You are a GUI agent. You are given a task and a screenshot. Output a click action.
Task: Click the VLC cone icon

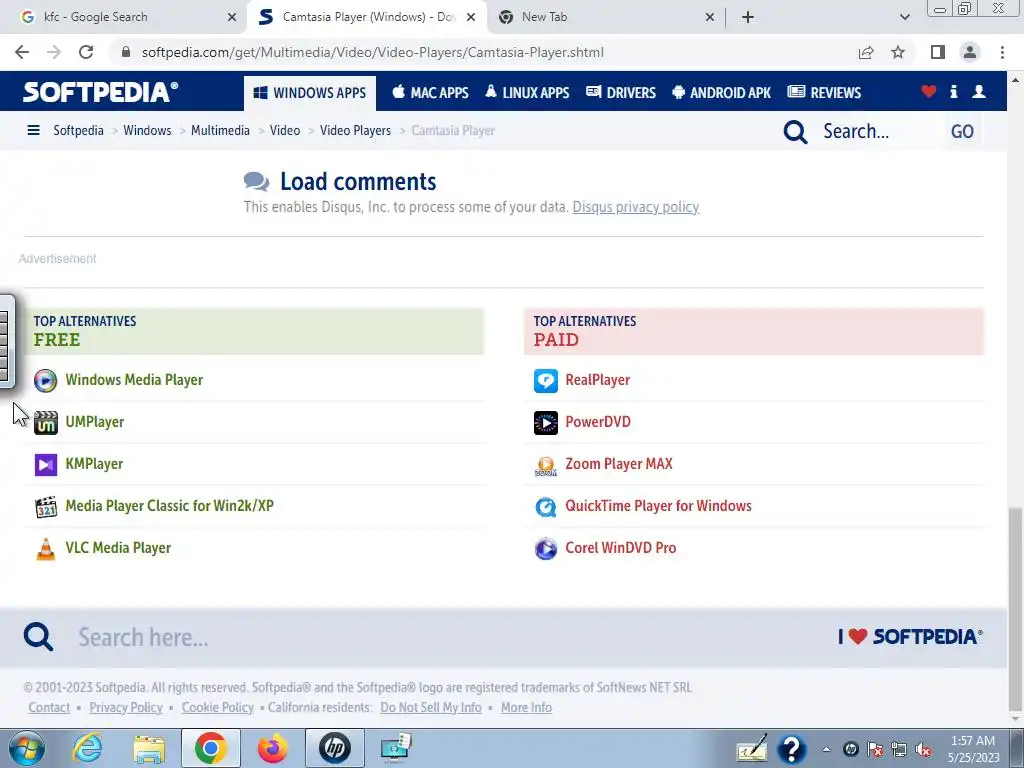tap(45, 549)
